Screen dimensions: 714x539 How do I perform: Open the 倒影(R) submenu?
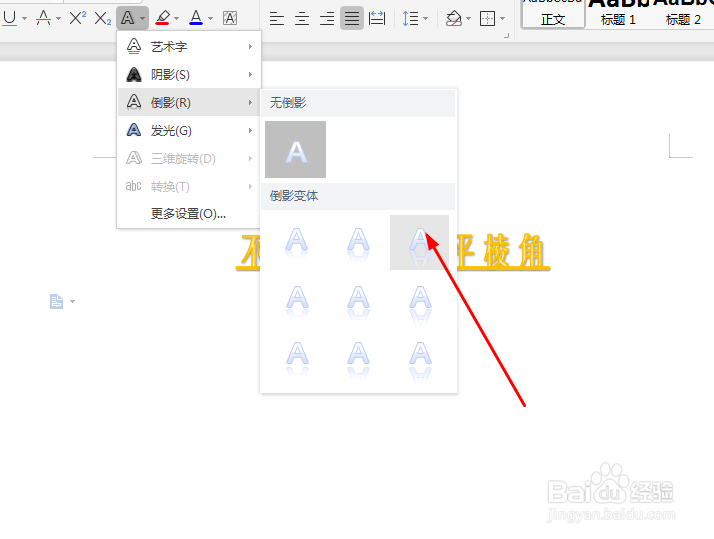[x=189, y=102]
